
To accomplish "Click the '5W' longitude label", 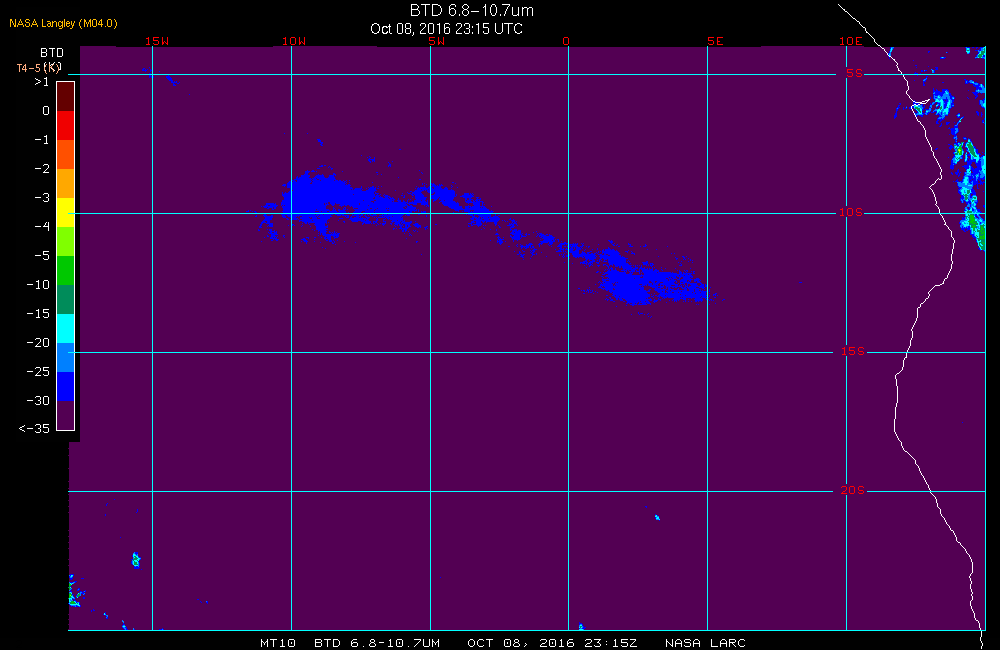I will coord(437,41).
